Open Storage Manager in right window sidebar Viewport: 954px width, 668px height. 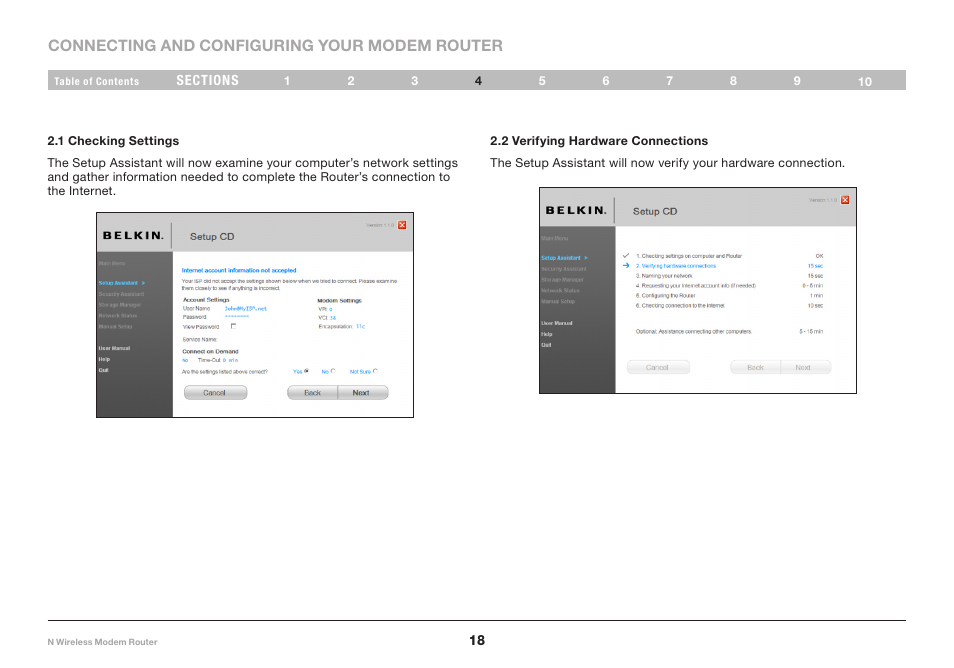(x=562, y=280)
